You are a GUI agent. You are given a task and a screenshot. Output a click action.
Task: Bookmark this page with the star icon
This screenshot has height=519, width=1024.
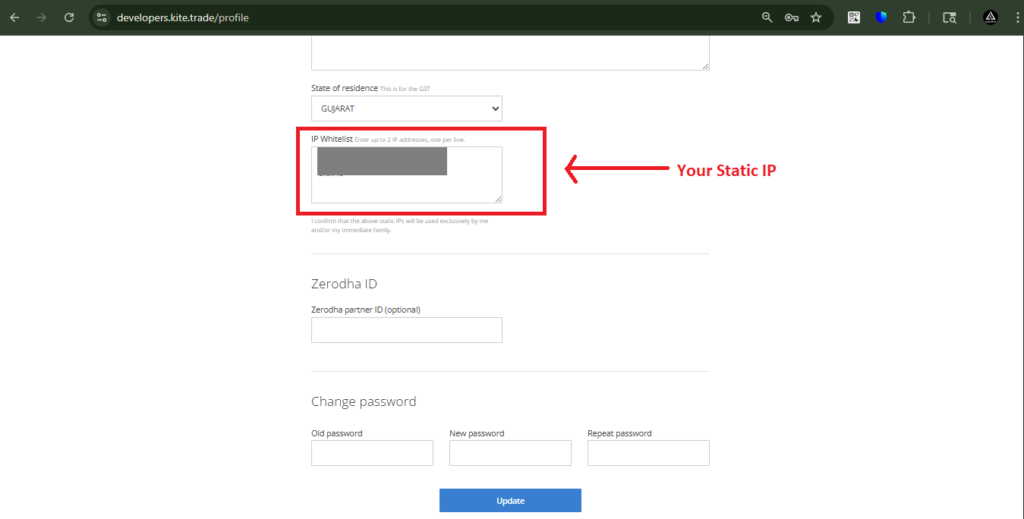pos(816,17)
